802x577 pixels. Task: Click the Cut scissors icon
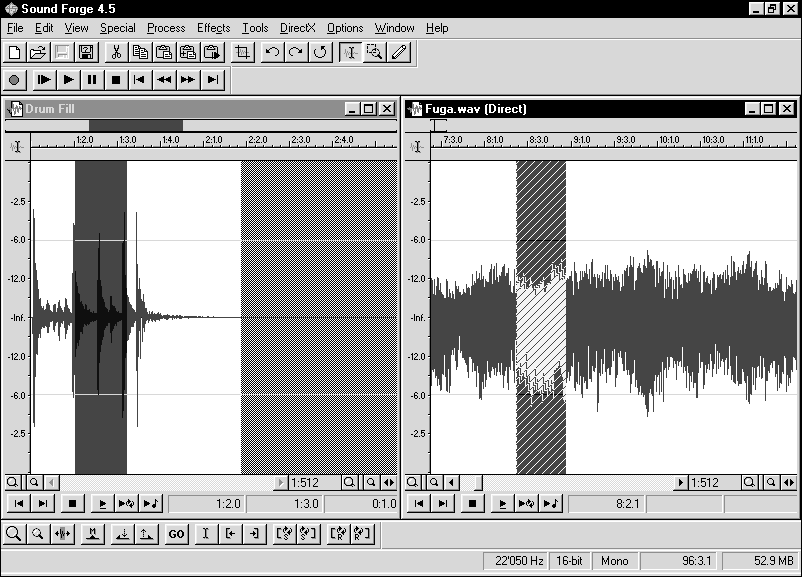point(117,53)
